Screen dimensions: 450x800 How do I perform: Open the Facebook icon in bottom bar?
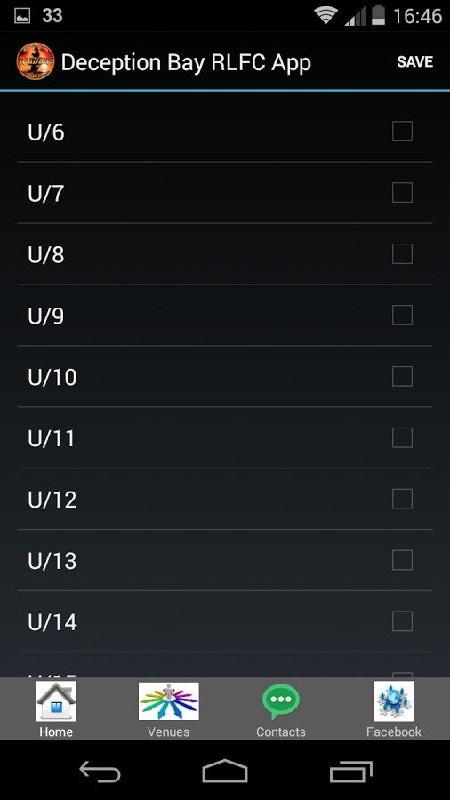pos(393,702)
